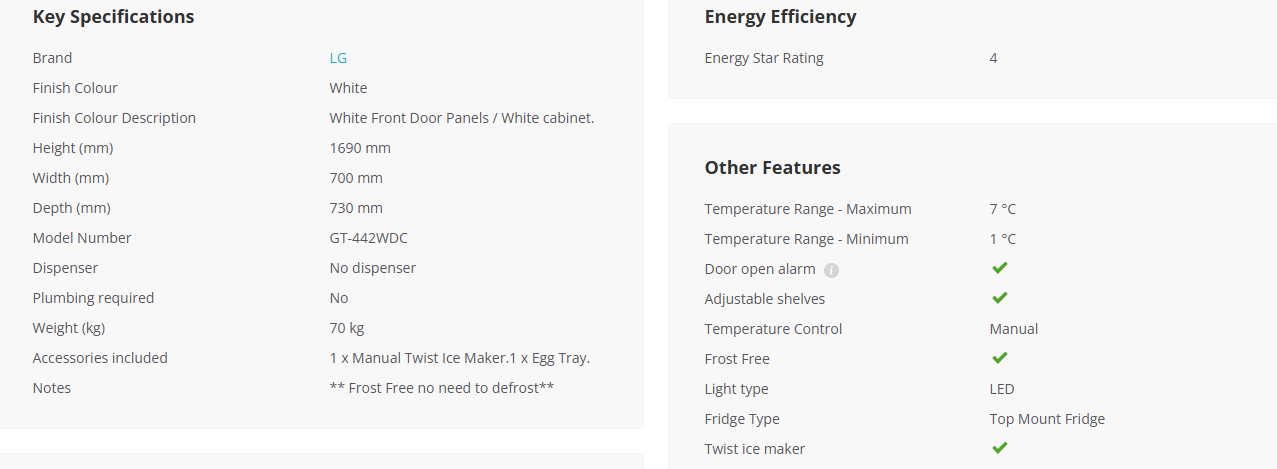This screenshot has width=1277, height=469.
Task: Click the Energy Star Rating value 4
Action: click(x=993, y=58)
